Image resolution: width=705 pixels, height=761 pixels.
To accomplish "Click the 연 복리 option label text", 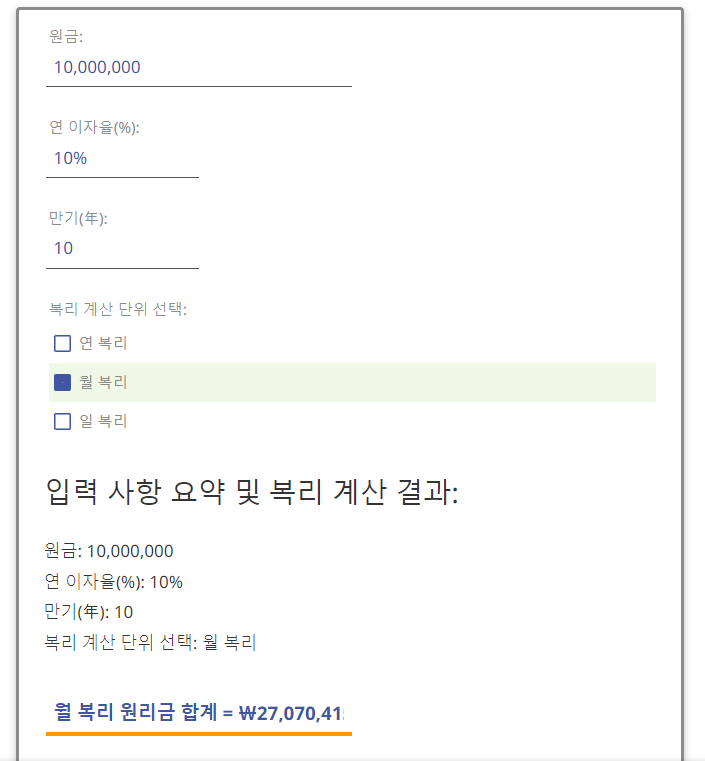I will (103, 344).
